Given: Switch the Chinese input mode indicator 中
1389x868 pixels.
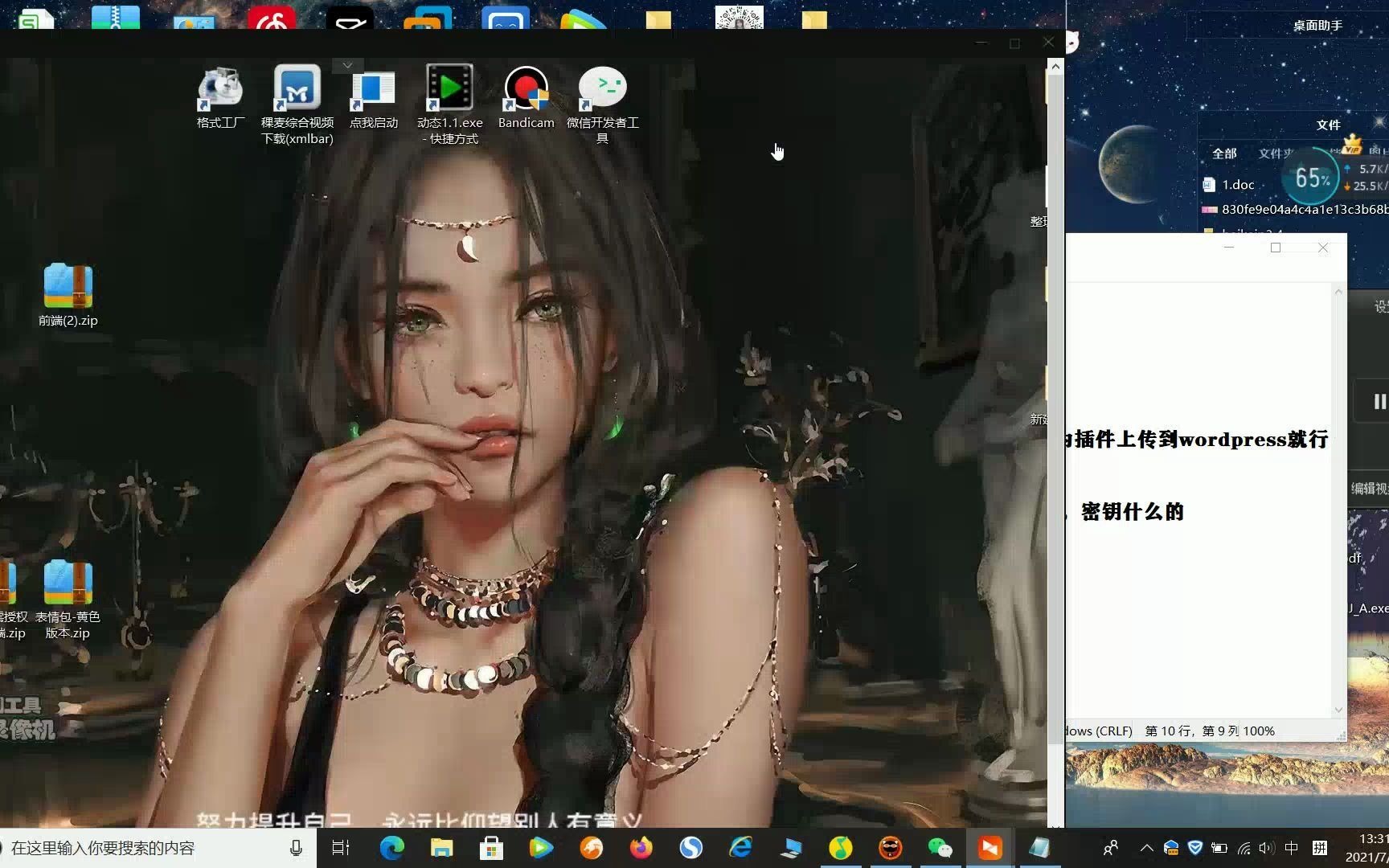Looking at the screenshot, I should click(1291, 848).
